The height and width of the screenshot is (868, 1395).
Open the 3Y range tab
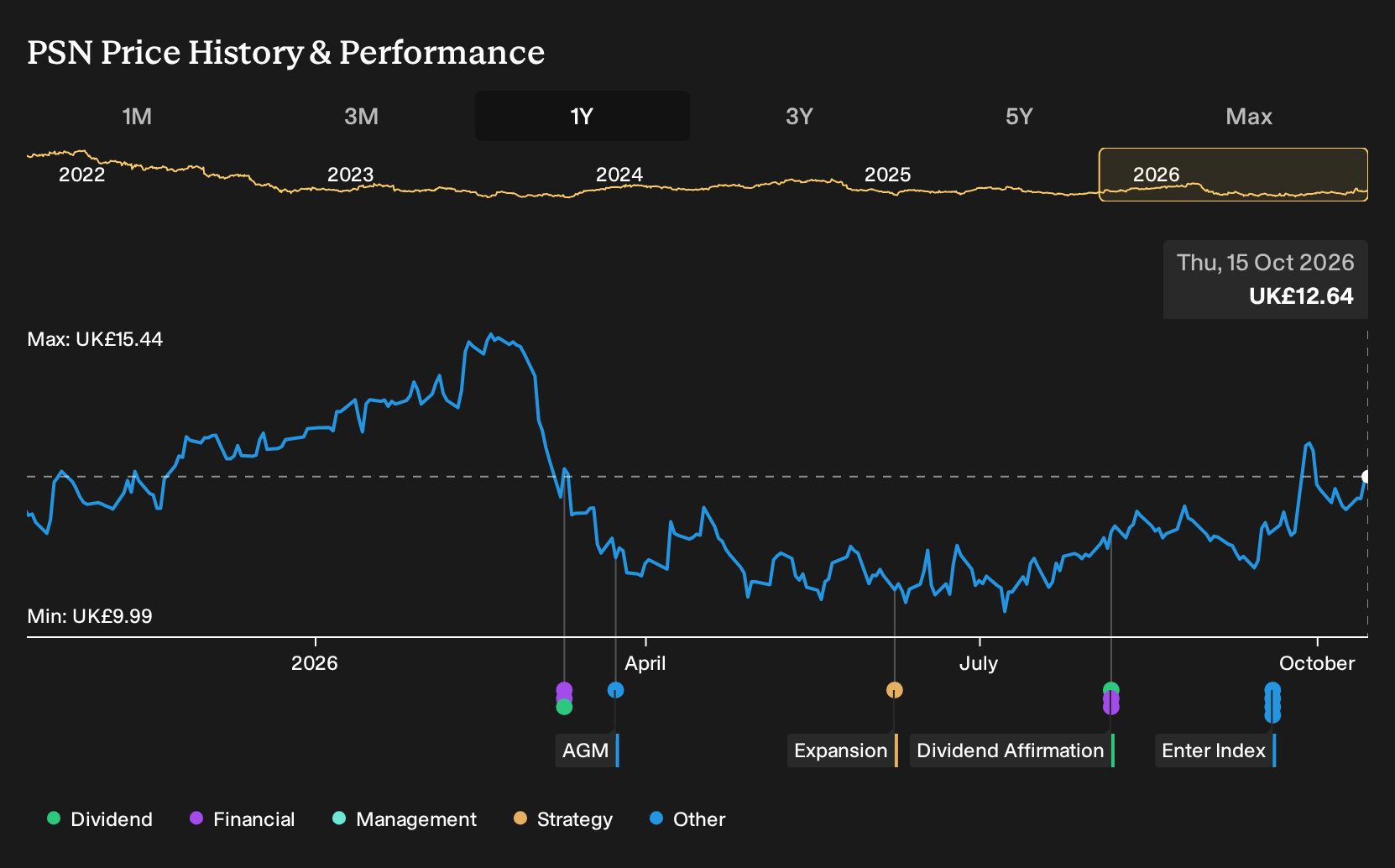(799, 116)
